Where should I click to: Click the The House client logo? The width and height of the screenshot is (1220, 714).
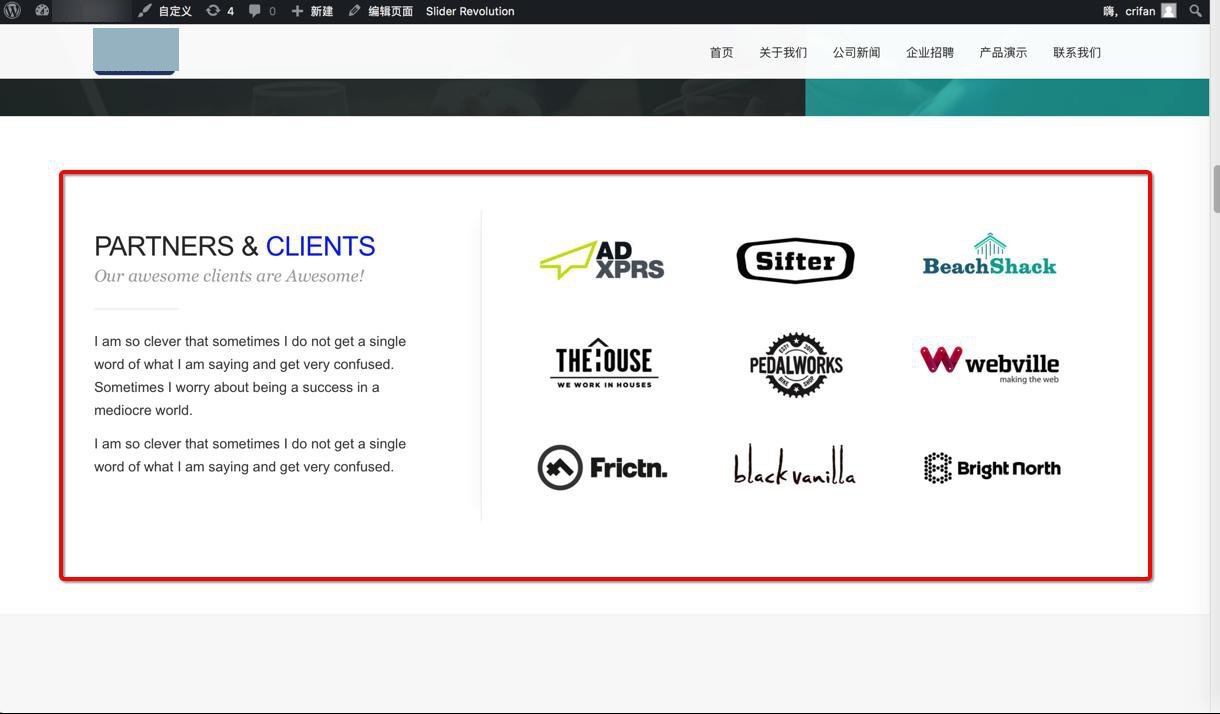pos(604,363)
